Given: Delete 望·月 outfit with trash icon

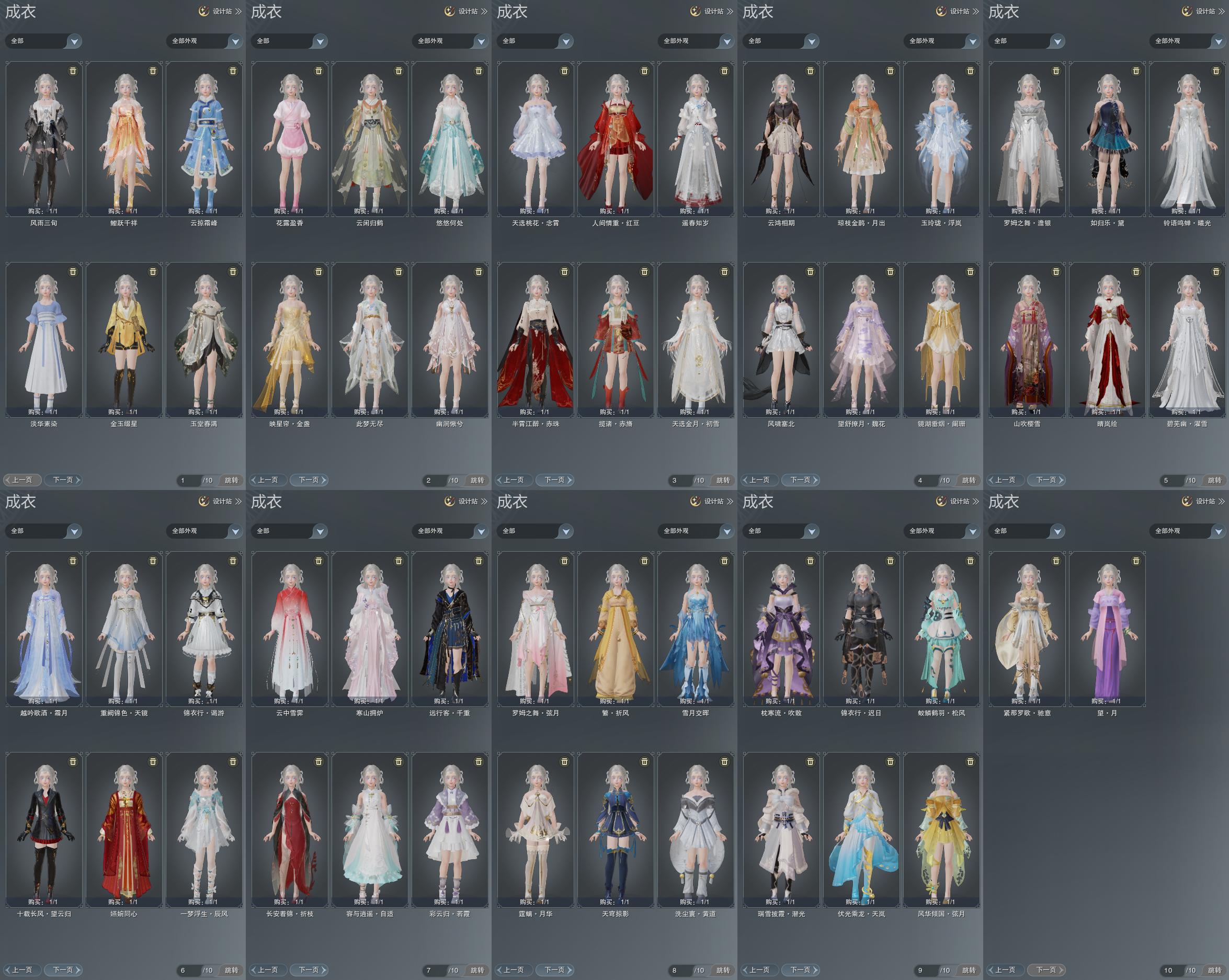Looking at the screenshot, I should (x=1136, y=561).
